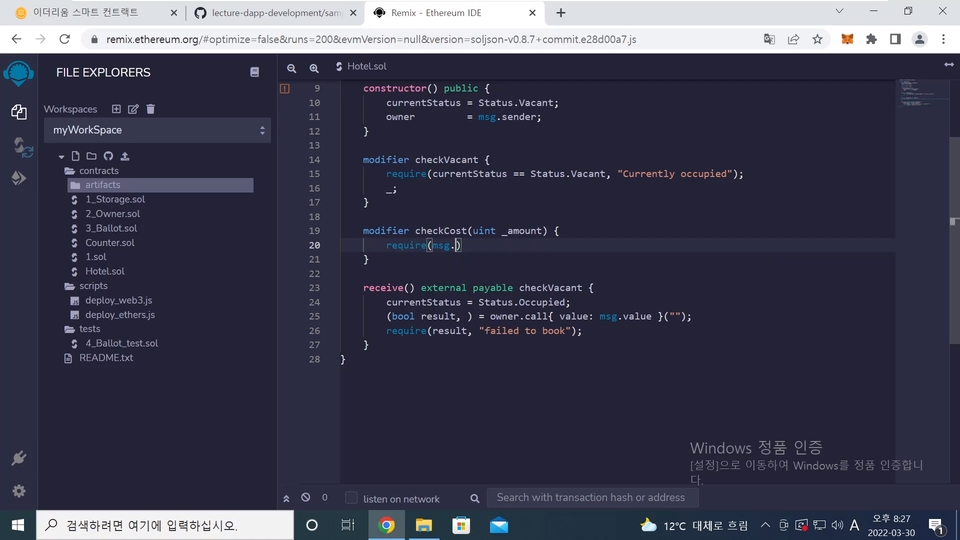Open Chrome tab search dropdown arrow

click(839, 11)
